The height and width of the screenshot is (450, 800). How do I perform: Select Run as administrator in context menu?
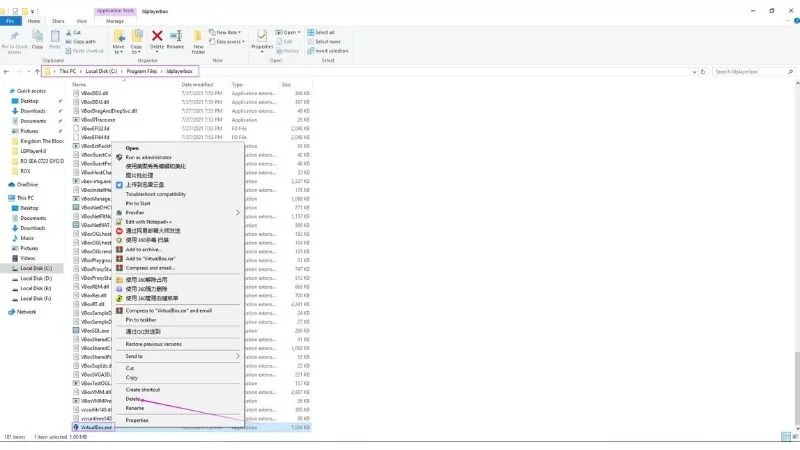coord(148,157)
